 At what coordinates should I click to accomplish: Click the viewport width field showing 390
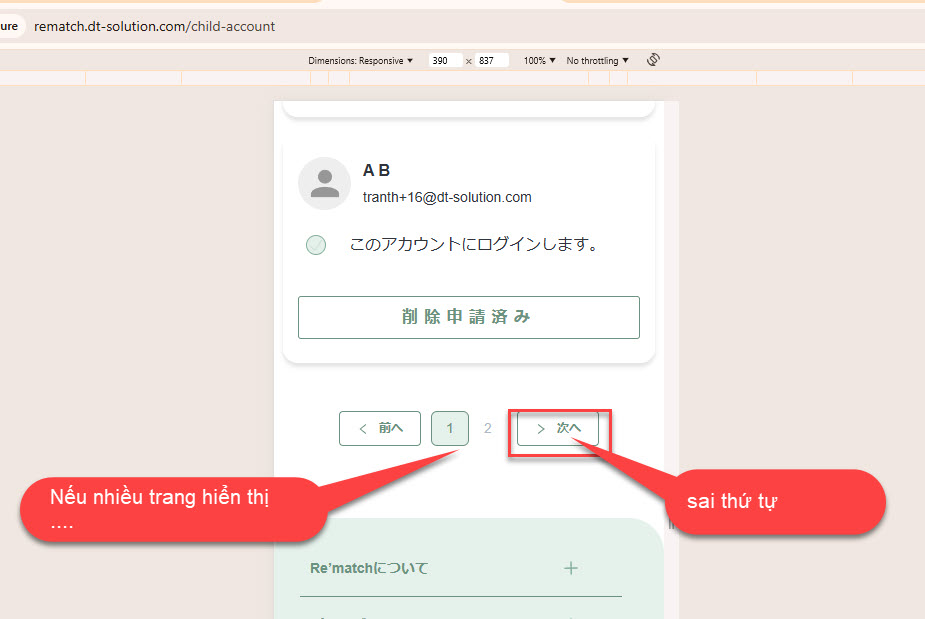tap(445, 61)
